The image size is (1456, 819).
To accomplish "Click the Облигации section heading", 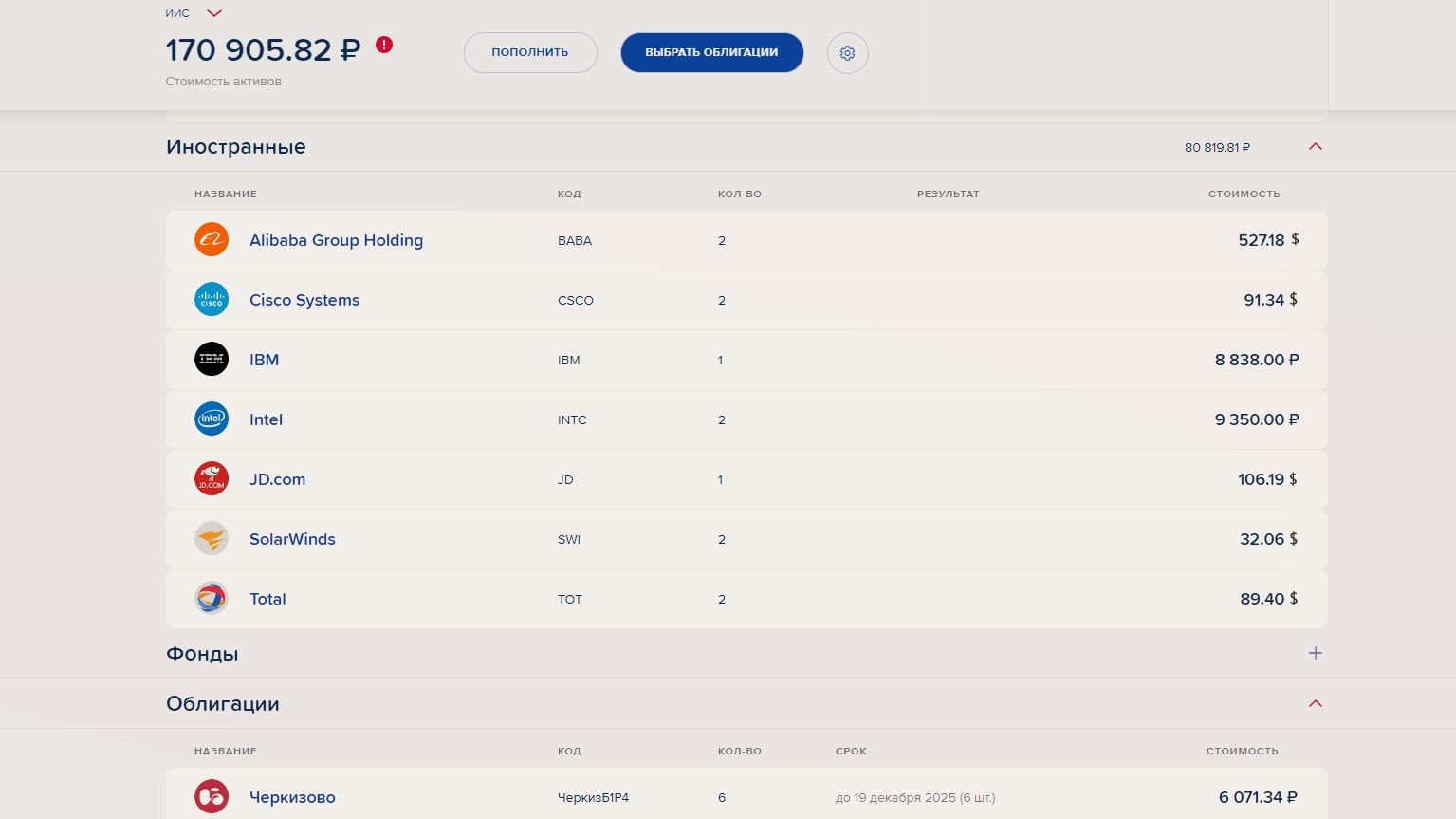I will click(x=223, y=704).
